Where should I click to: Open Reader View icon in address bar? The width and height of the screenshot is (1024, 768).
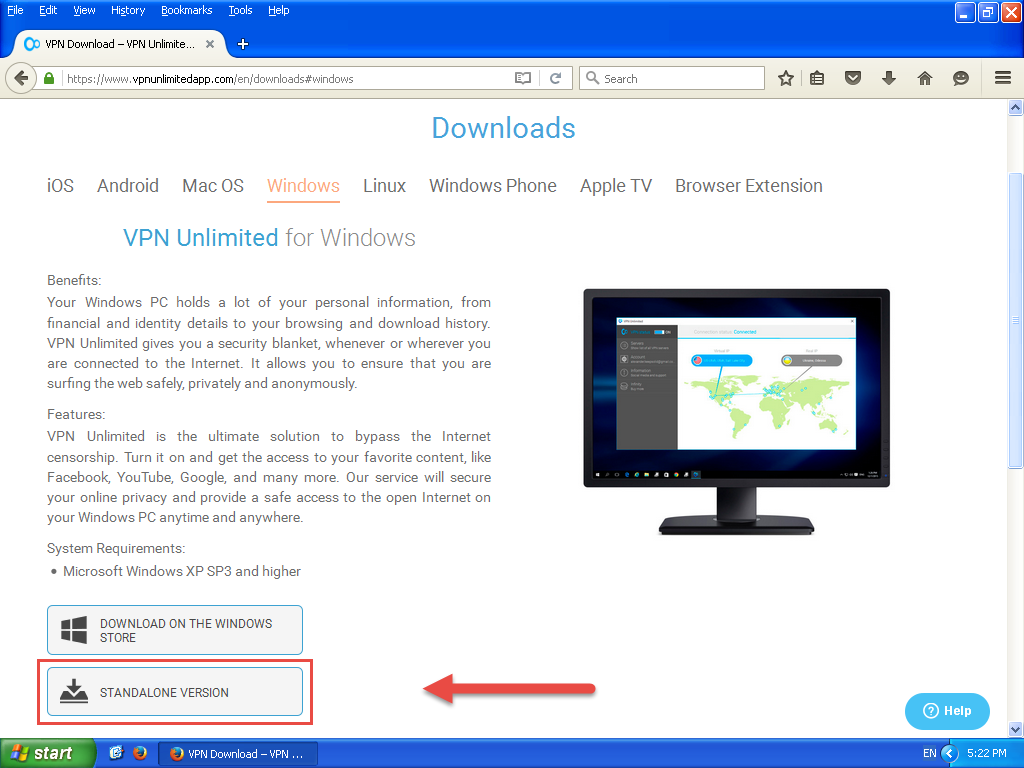(522, 78)
